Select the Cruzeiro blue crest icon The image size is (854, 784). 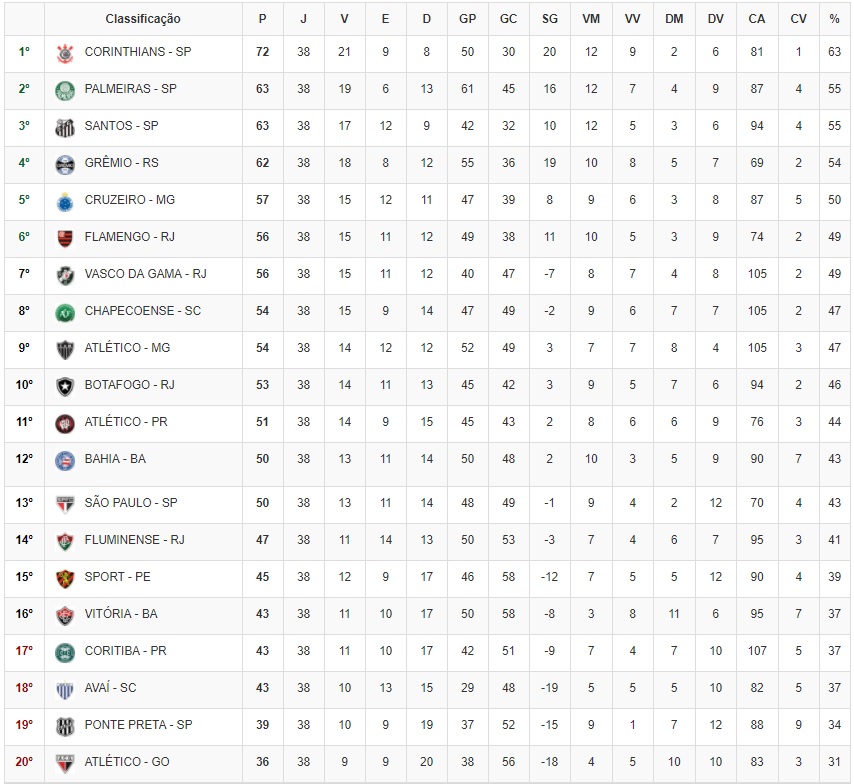click(65, 202)
